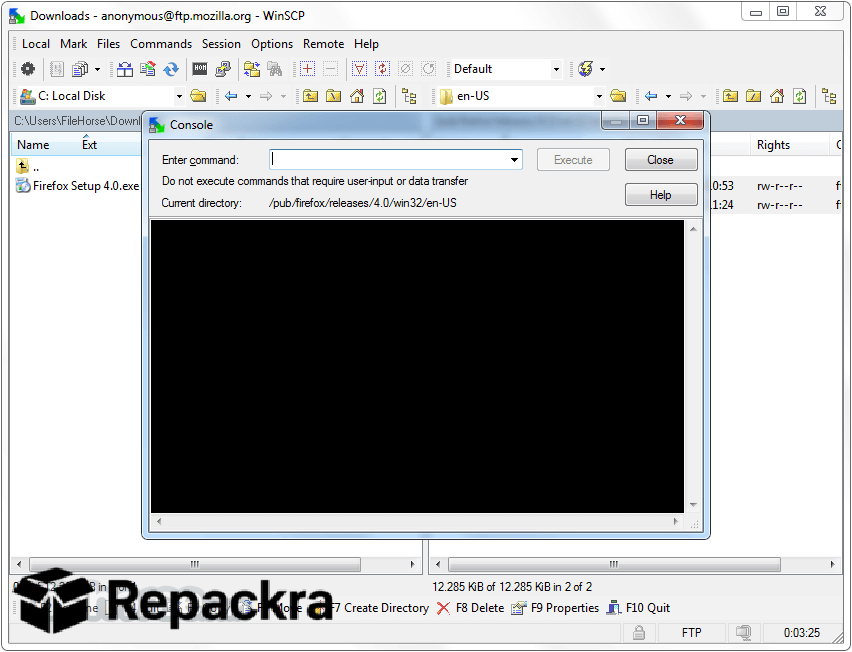Click the Open in PuTTY icon
Image resolution: width=852 pixels, height=652 pixels.
223,69
